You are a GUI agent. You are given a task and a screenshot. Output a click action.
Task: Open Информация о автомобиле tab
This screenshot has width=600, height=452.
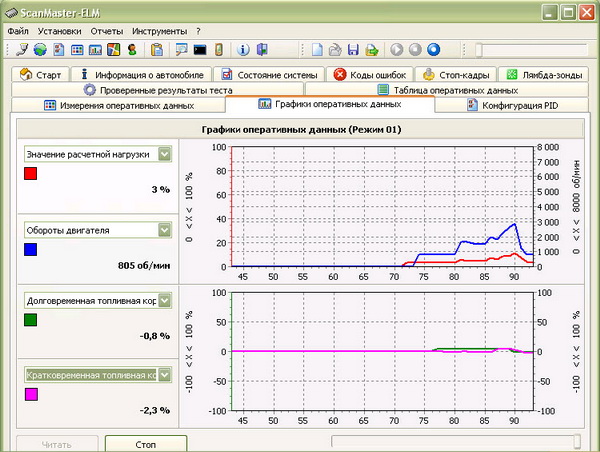tap(142, 75)
